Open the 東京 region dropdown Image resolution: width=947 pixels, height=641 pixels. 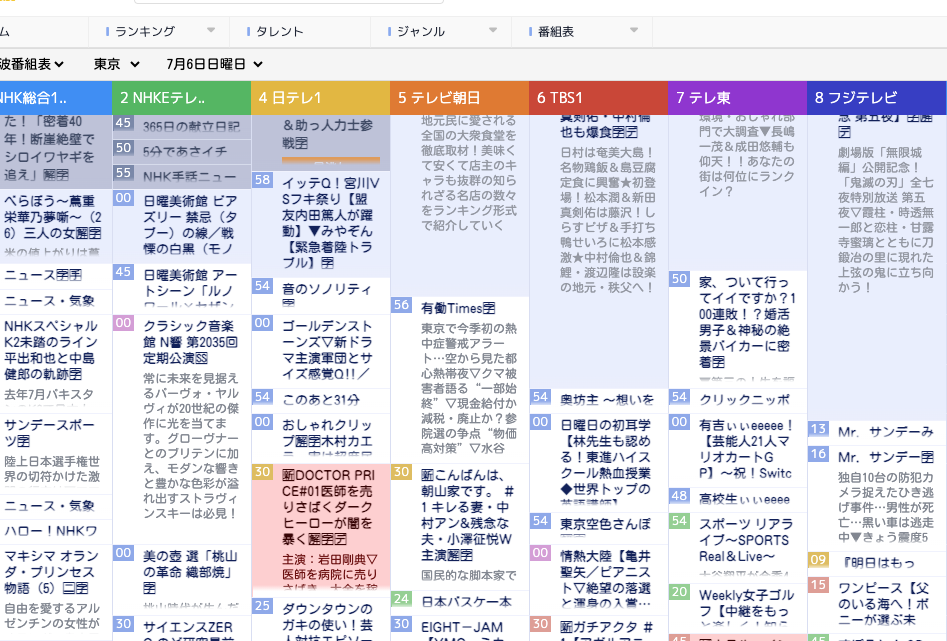pos(117,64)
